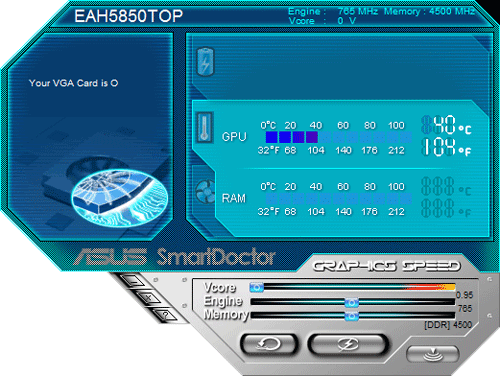
Task: Click the Memory clock slider handle
Action: point(351,316)
